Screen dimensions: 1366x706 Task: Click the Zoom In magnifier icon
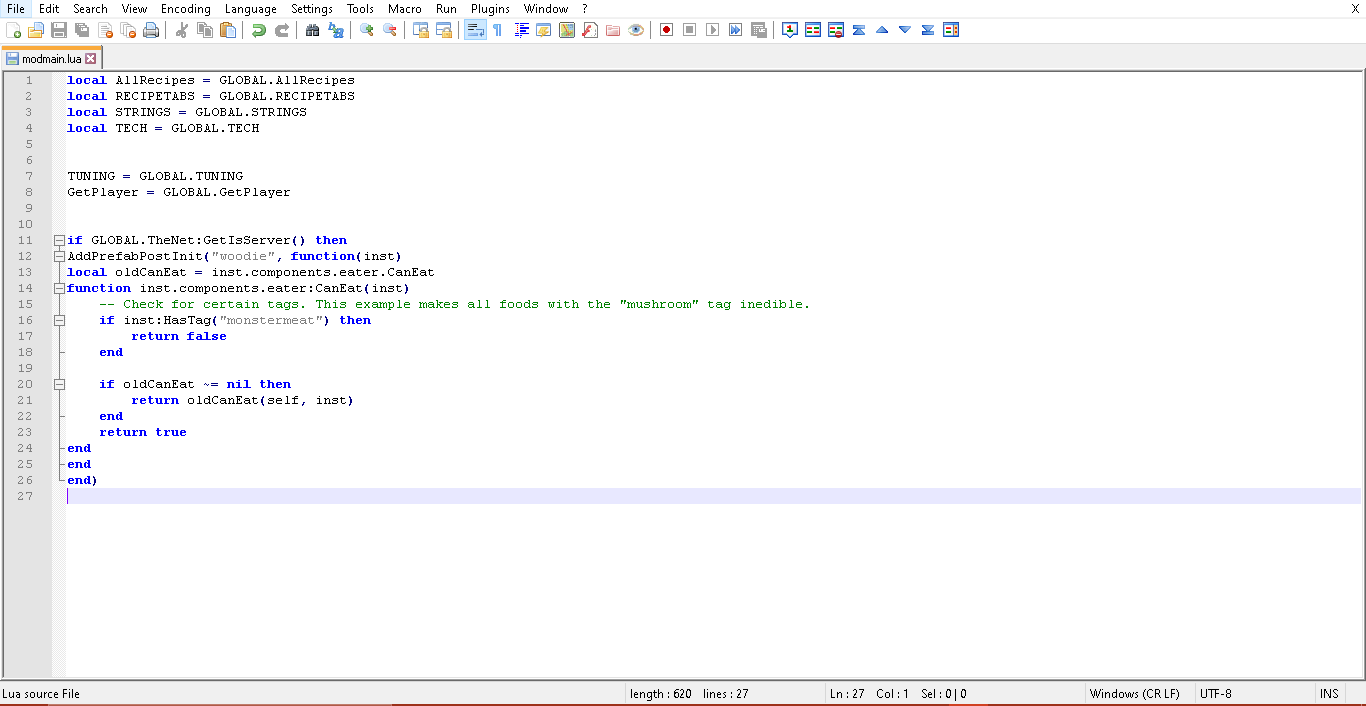click(367, 30)
